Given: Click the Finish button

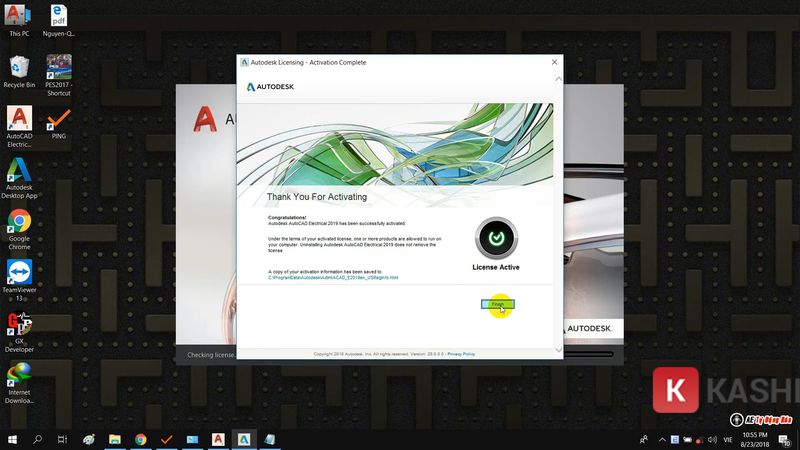Looking at the screenshot, I should point(497,304).
